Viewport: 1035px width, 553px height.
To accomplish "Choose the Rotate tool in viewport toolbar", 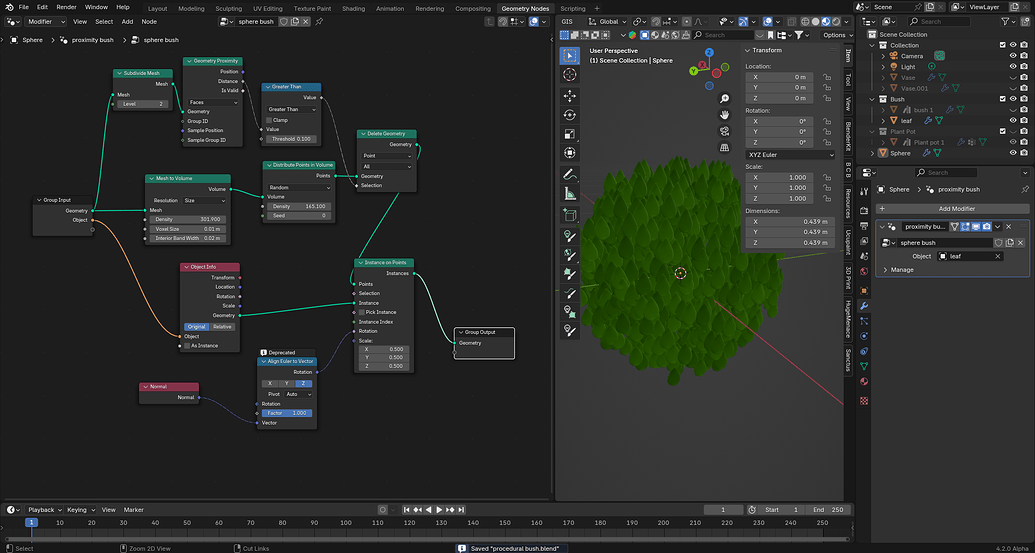I will click(x=570, y=115).
